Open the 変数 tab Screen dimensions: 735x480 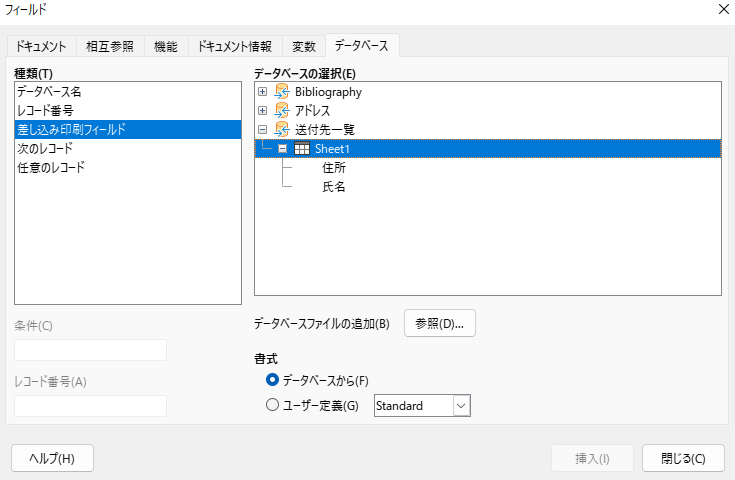click(x=304, y=47)
